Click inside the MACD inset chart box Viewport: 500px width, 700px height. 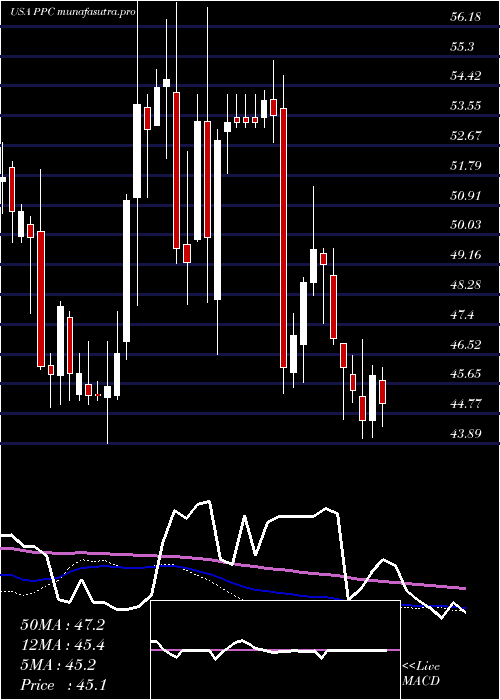pos(275,650)
